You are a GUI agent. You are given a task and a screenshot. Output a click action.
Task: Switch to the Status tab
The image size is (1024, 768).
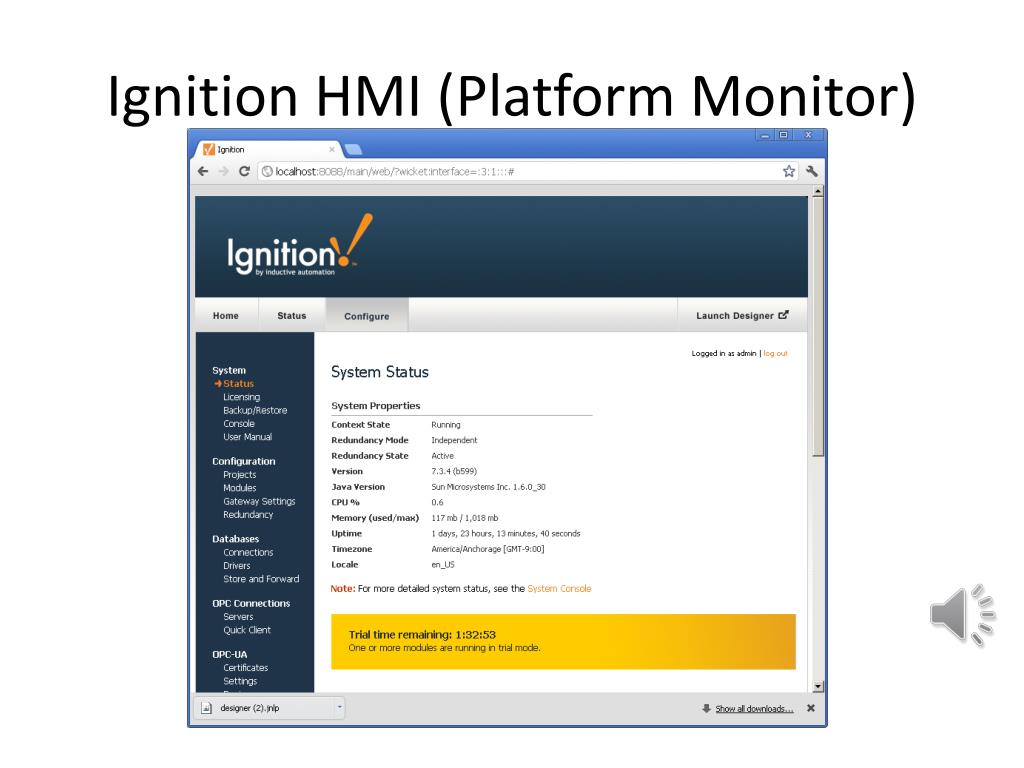pyautogui.click(x=291, y=315)
